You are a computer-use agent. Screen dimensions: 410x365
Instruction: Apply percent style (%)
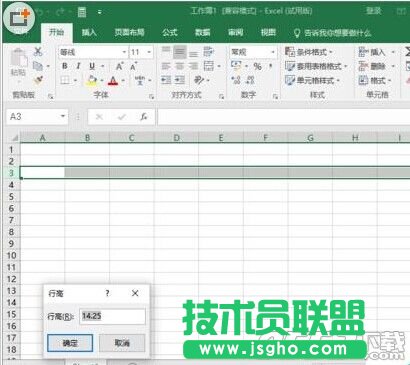click(257, 66)
